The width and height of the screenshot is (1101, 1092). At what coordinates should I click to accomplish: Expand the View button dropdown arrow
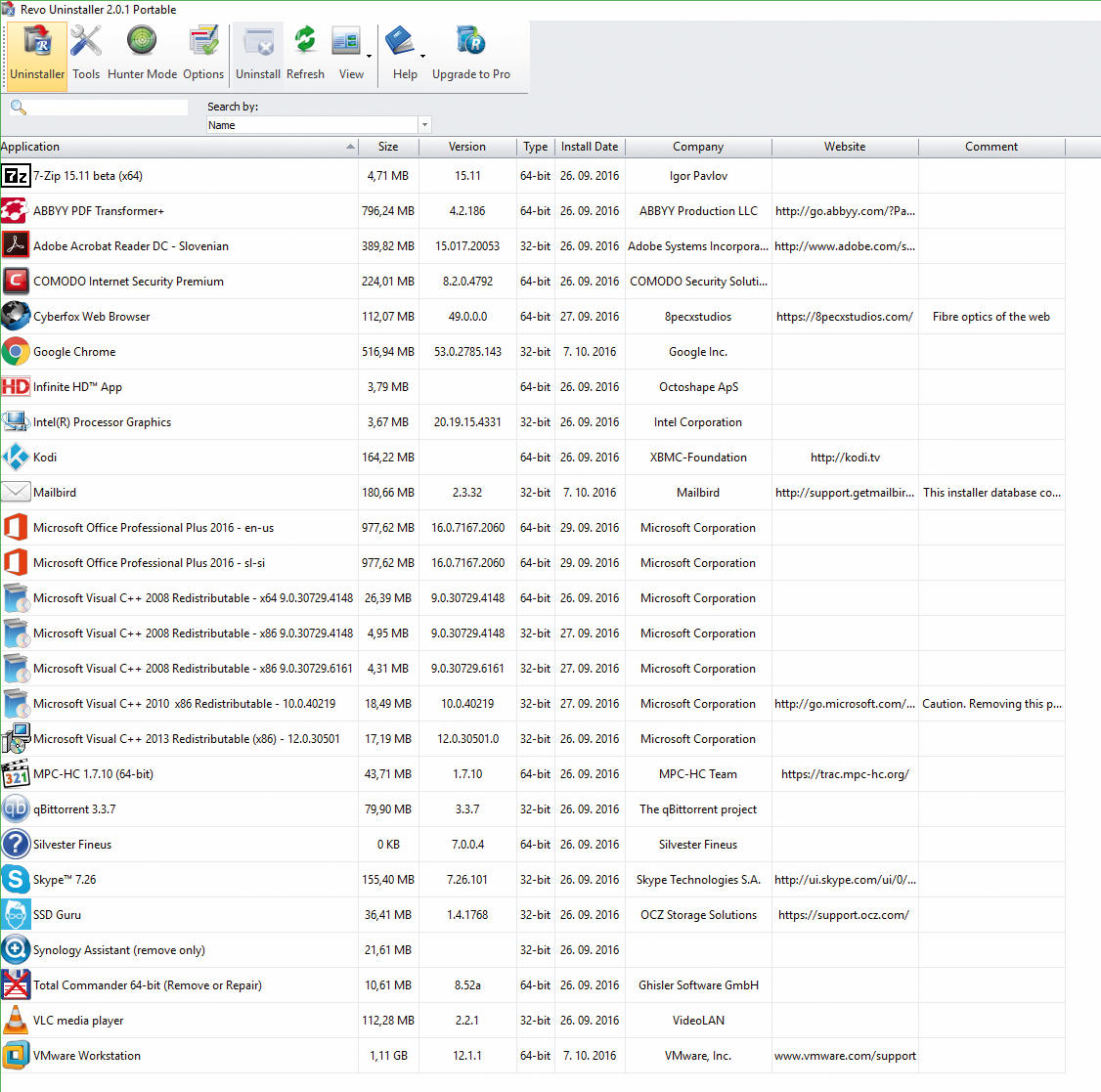coord(370,56)
